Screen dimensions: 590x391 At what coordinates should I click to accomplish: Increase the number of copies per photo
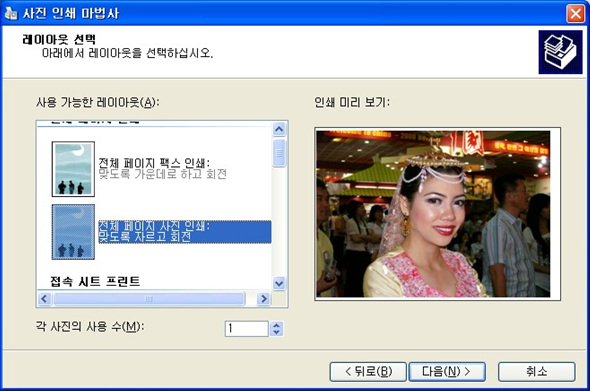coord(277,326)
